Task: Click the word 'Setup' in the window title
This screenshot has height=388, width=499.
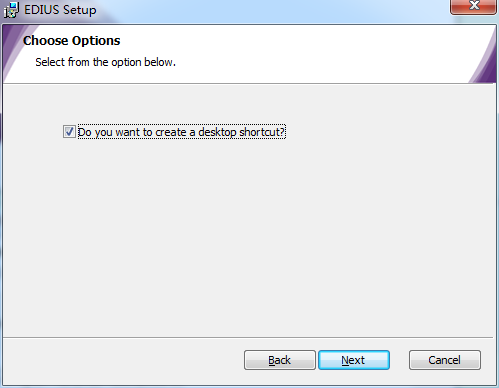Action: 80,10
